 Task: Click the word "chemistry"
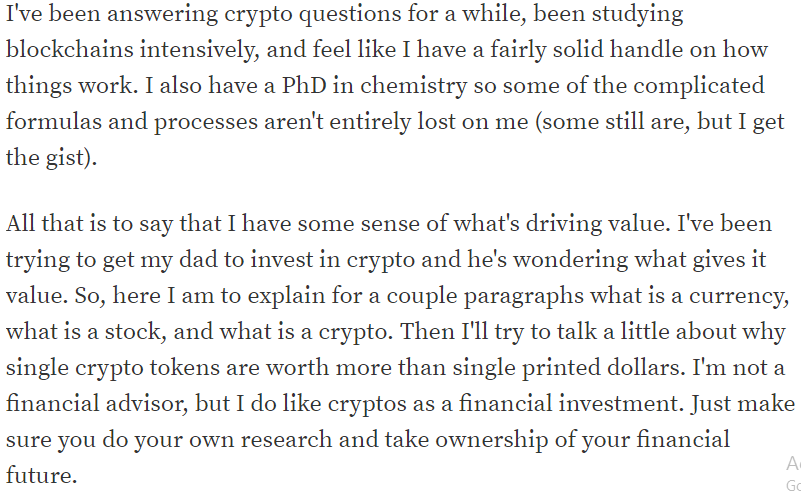click(x=414, y=86)
